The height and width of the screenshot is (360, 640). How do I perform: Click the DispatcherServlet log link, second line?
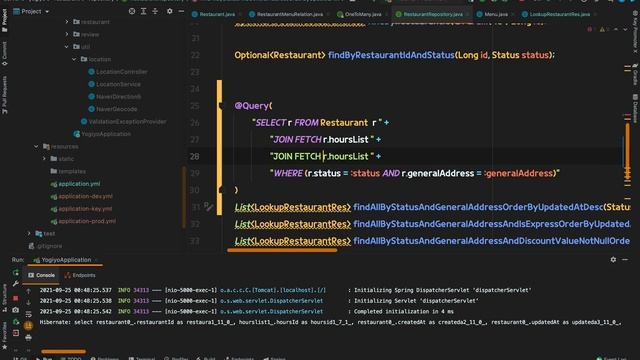pos(271,301)
